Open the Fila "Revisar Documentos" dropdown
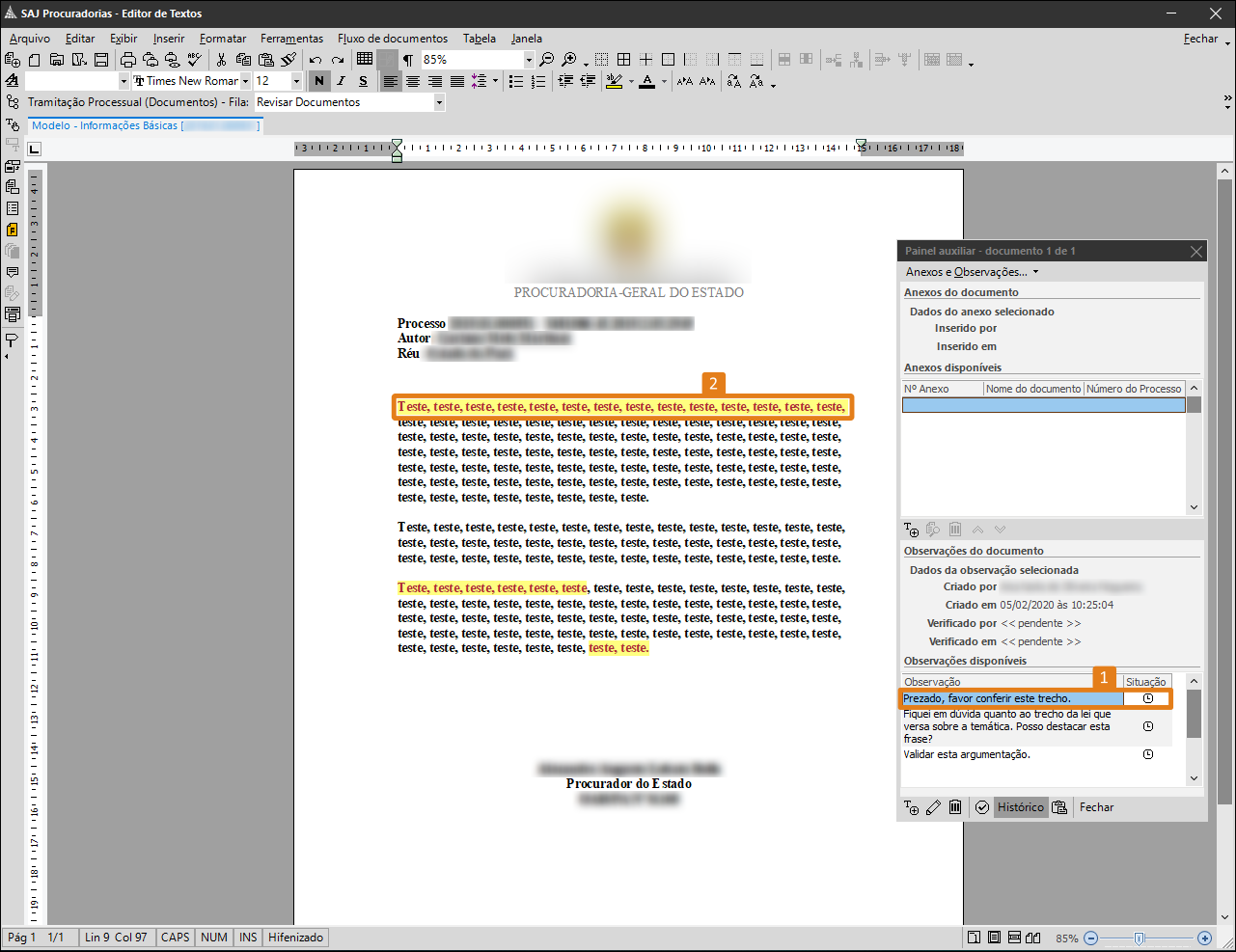 [439, 102]
